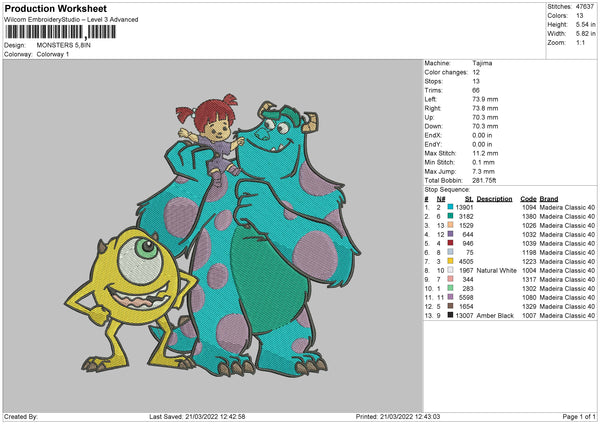
Task: Click stitch count '3182' in stop two
Action: 466,216
